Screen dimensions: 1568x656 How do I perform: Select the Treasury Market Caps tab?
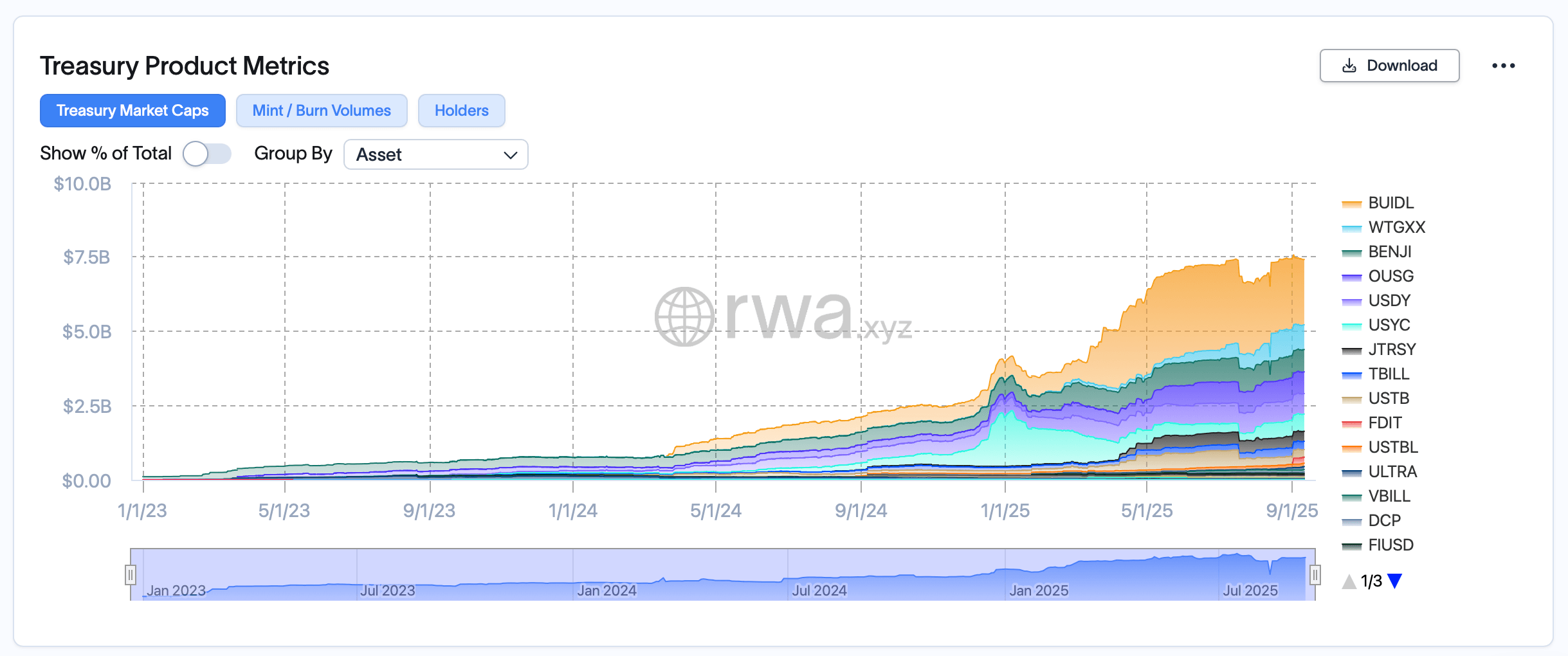click(x=132, y=111)
